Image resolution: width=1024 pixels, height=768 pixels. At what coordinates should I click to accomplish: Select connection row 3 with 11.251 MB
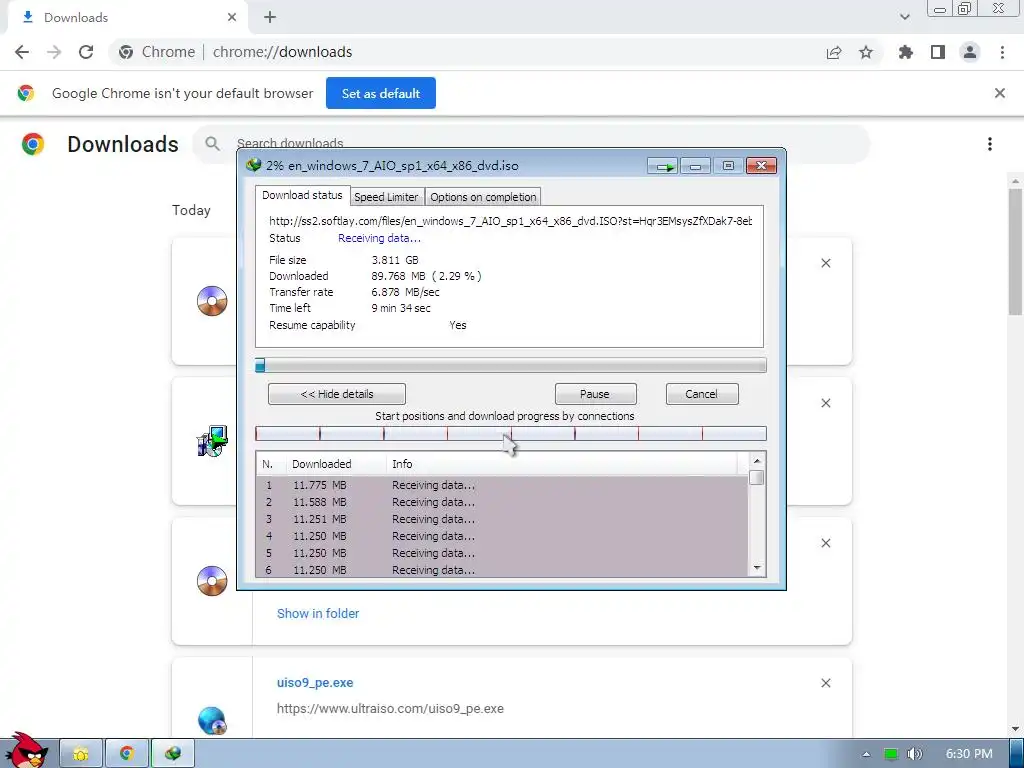click(x=502, y=519)
